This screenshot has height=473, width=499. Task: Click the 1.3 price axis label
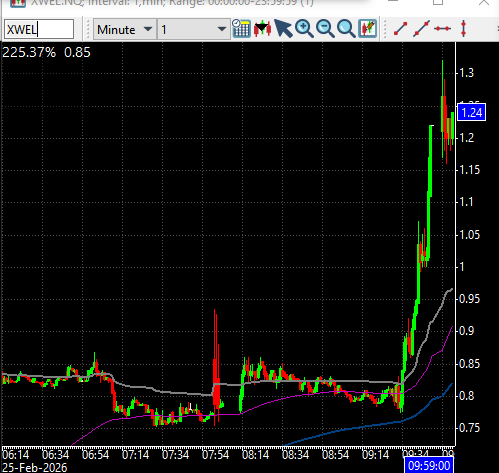(x=466, y=73)
